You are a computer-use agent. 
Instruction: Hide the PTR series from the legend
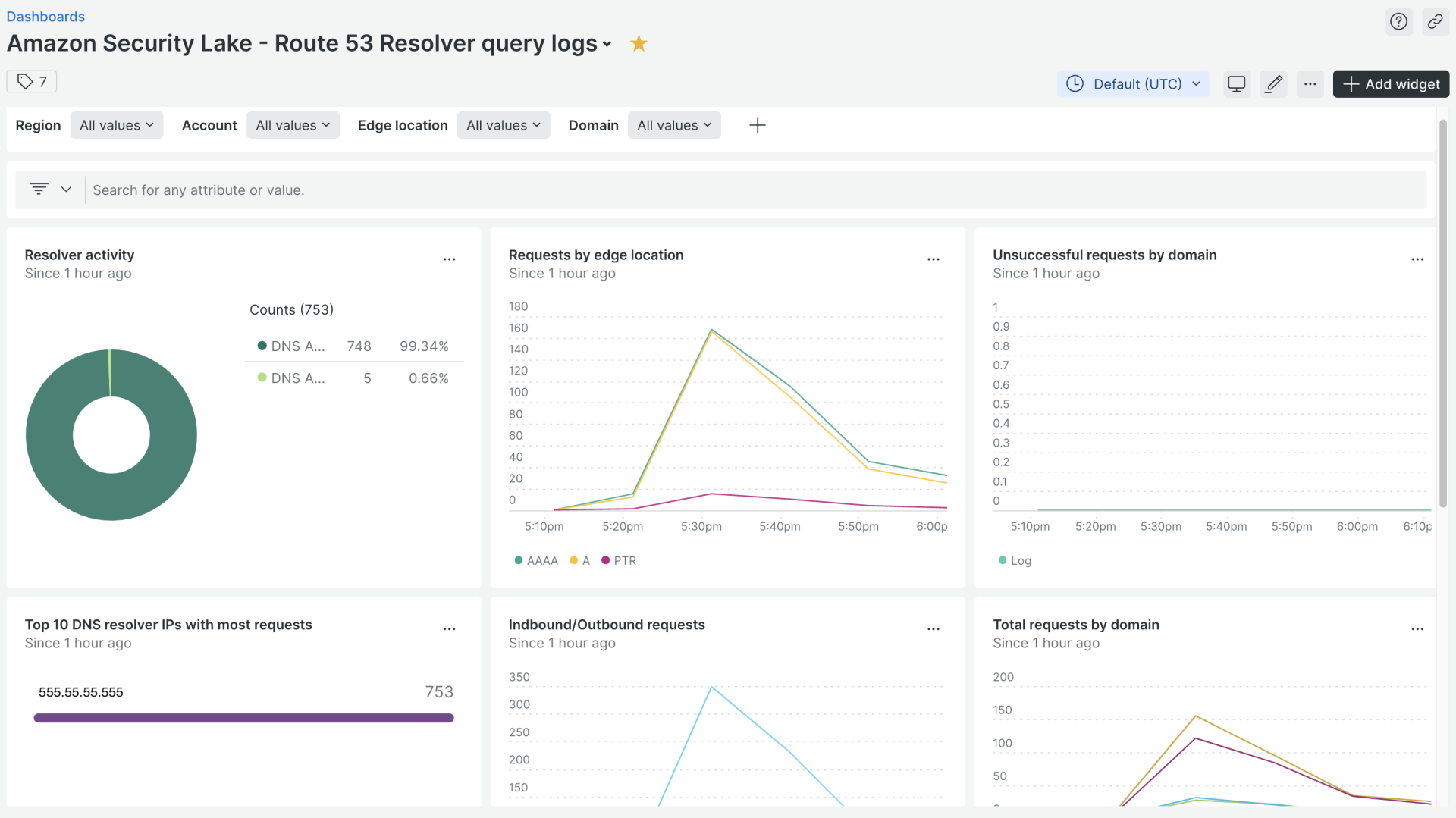tap(619, 560)
